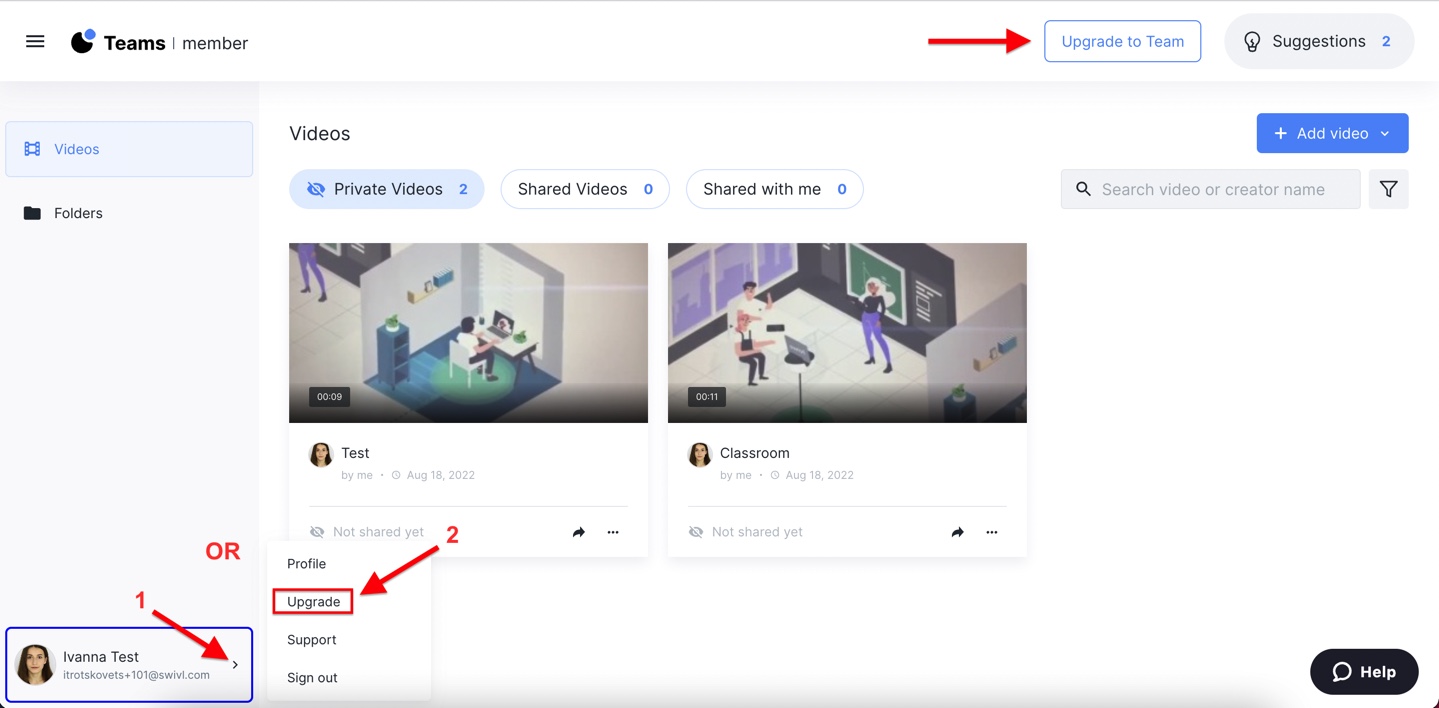Open three-dot menu on Classroom video

pyautogui.click(x=992, y=532)
